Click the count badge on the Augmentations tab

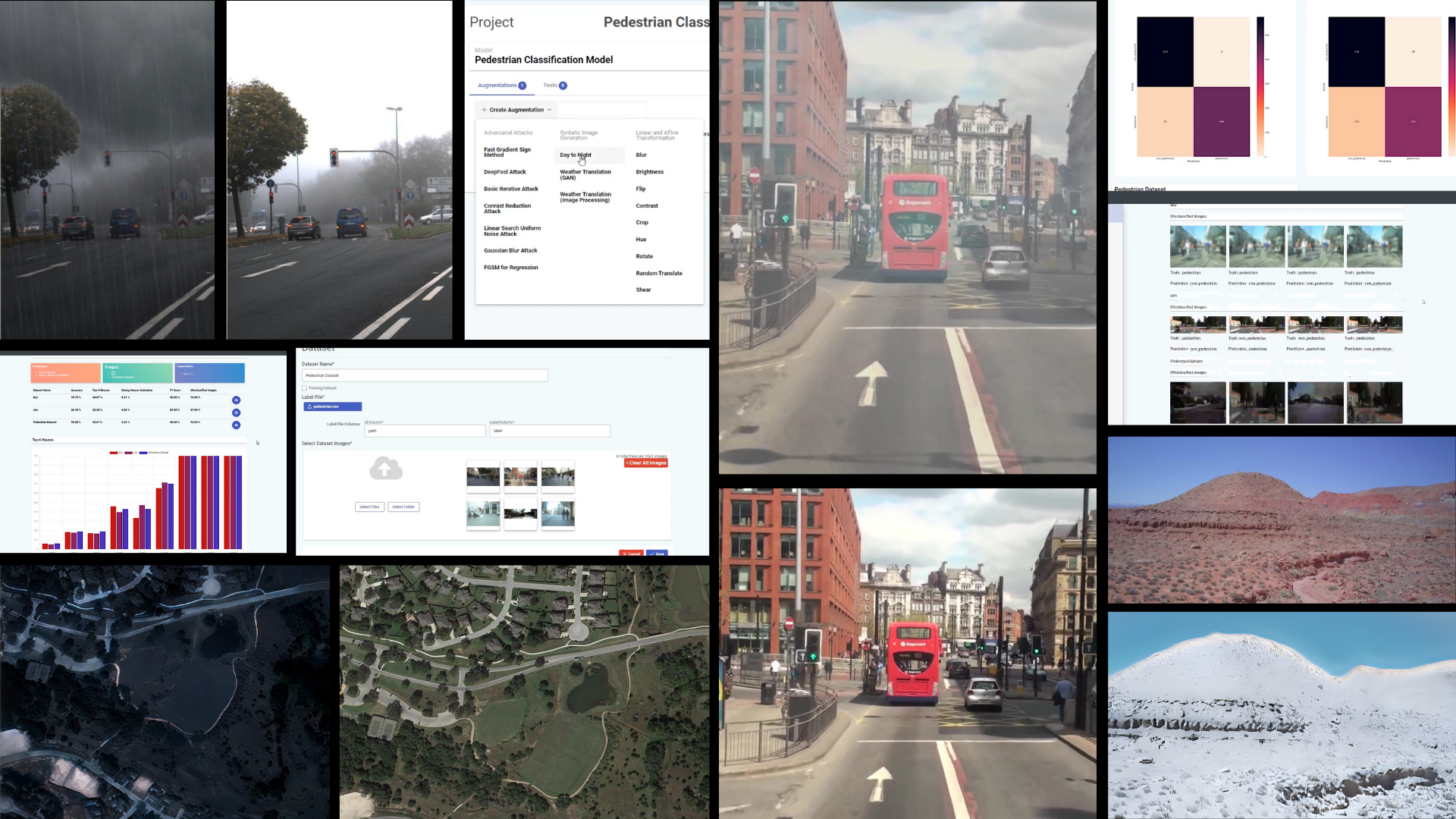click(522, 85)
